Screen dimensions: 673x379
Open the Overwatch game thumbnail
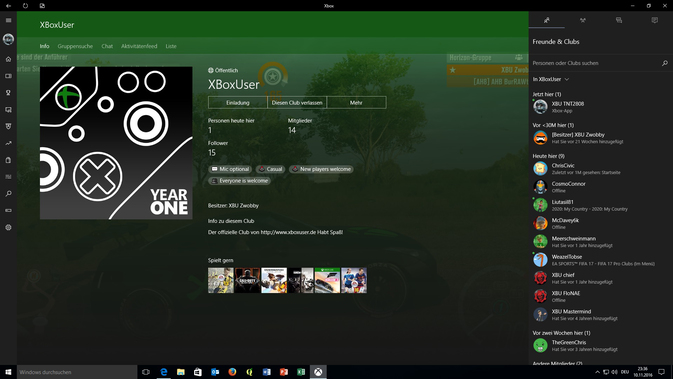click(274, 280)
